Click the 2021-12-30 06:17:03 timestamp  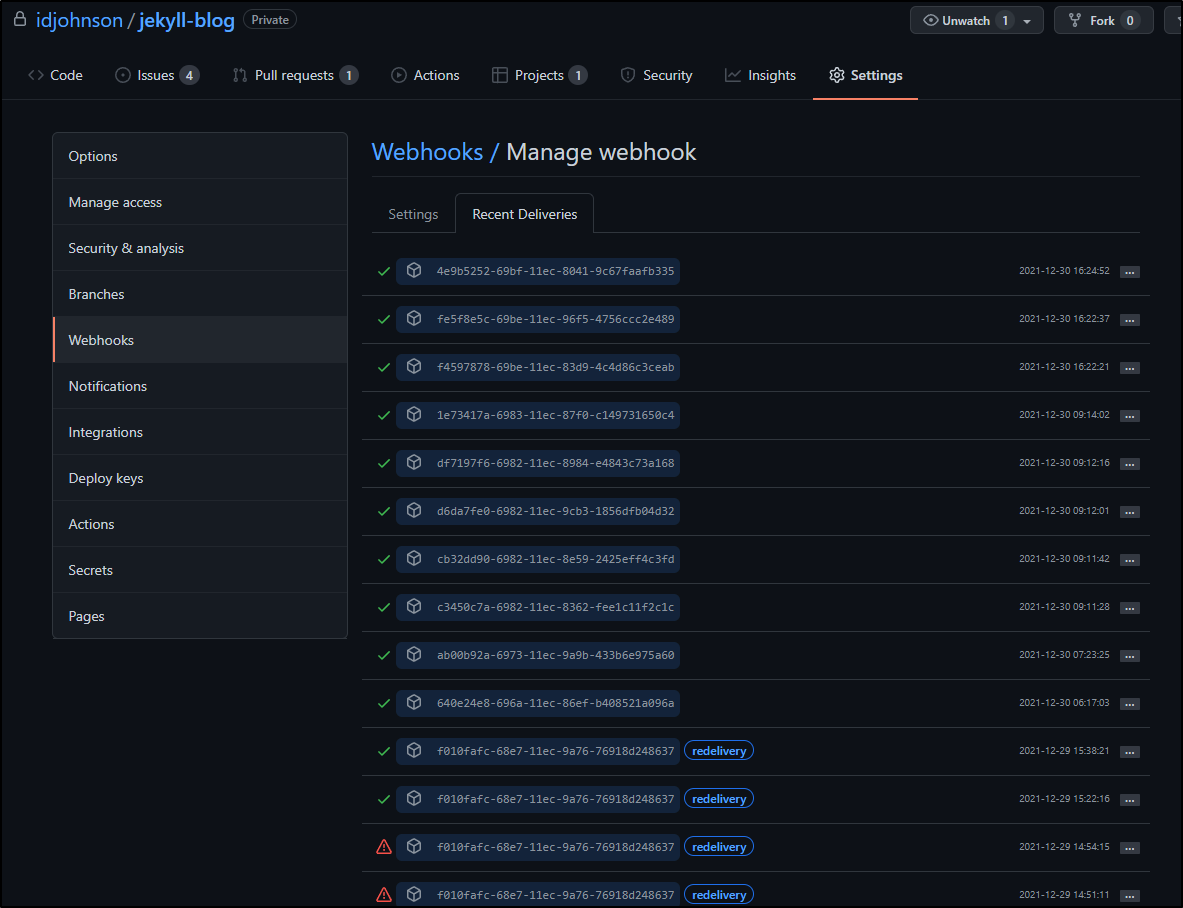click(x=1064, y=703)
